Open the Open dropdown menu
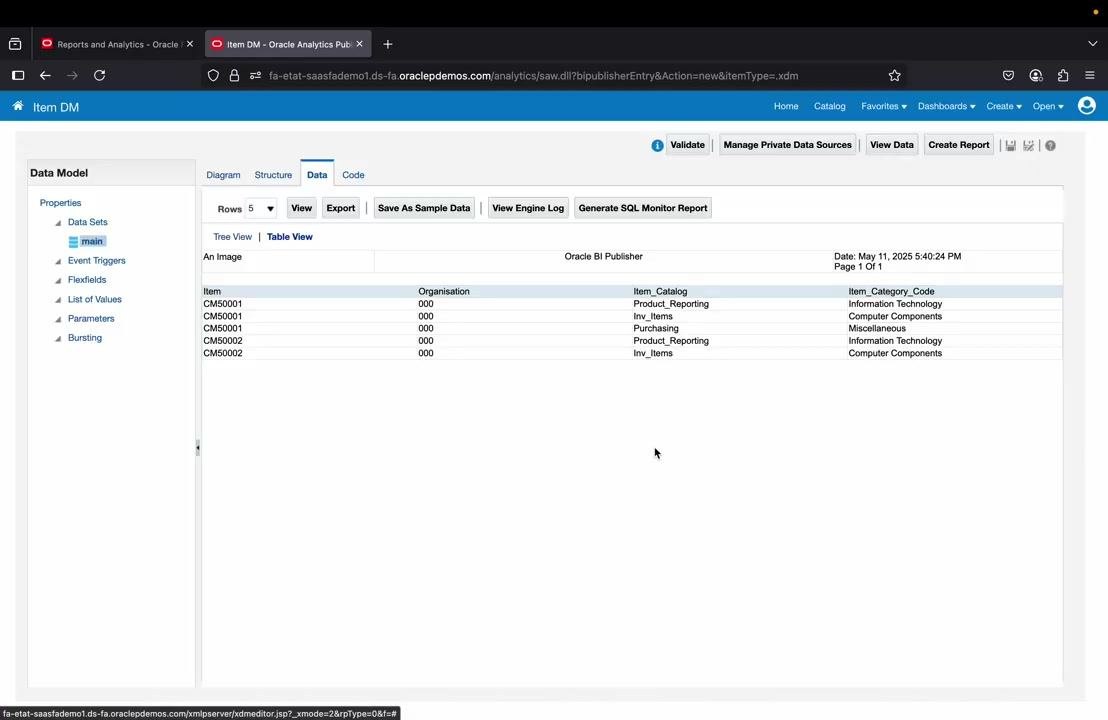This screenshot has width=1108, height=720. (1048, 106)
